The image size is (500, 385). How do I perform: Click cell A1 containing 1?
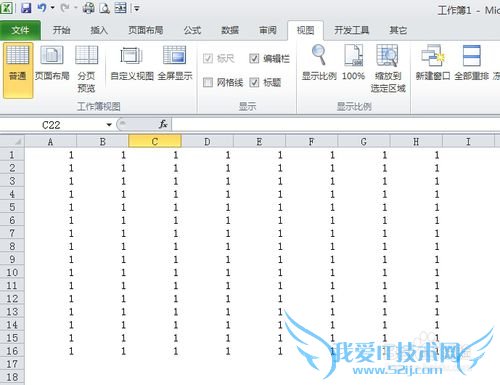51,155
